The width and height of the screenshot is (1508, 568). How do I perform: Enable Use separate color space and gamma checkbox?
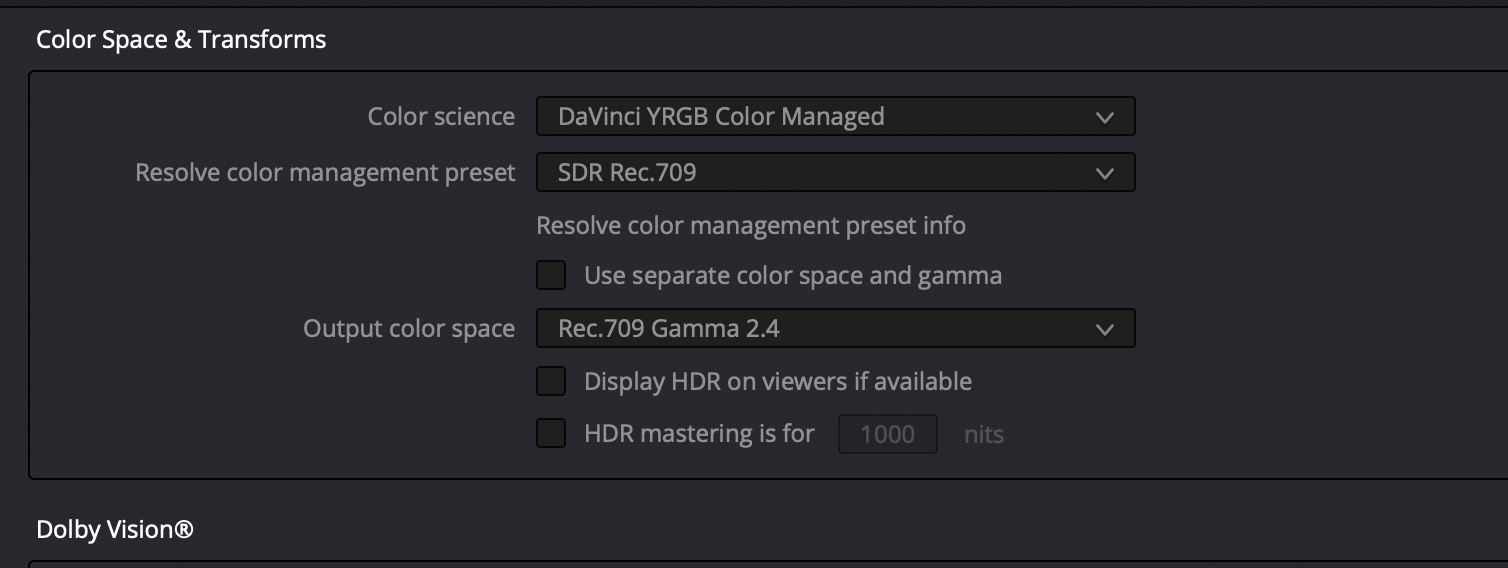click(551, 275)
